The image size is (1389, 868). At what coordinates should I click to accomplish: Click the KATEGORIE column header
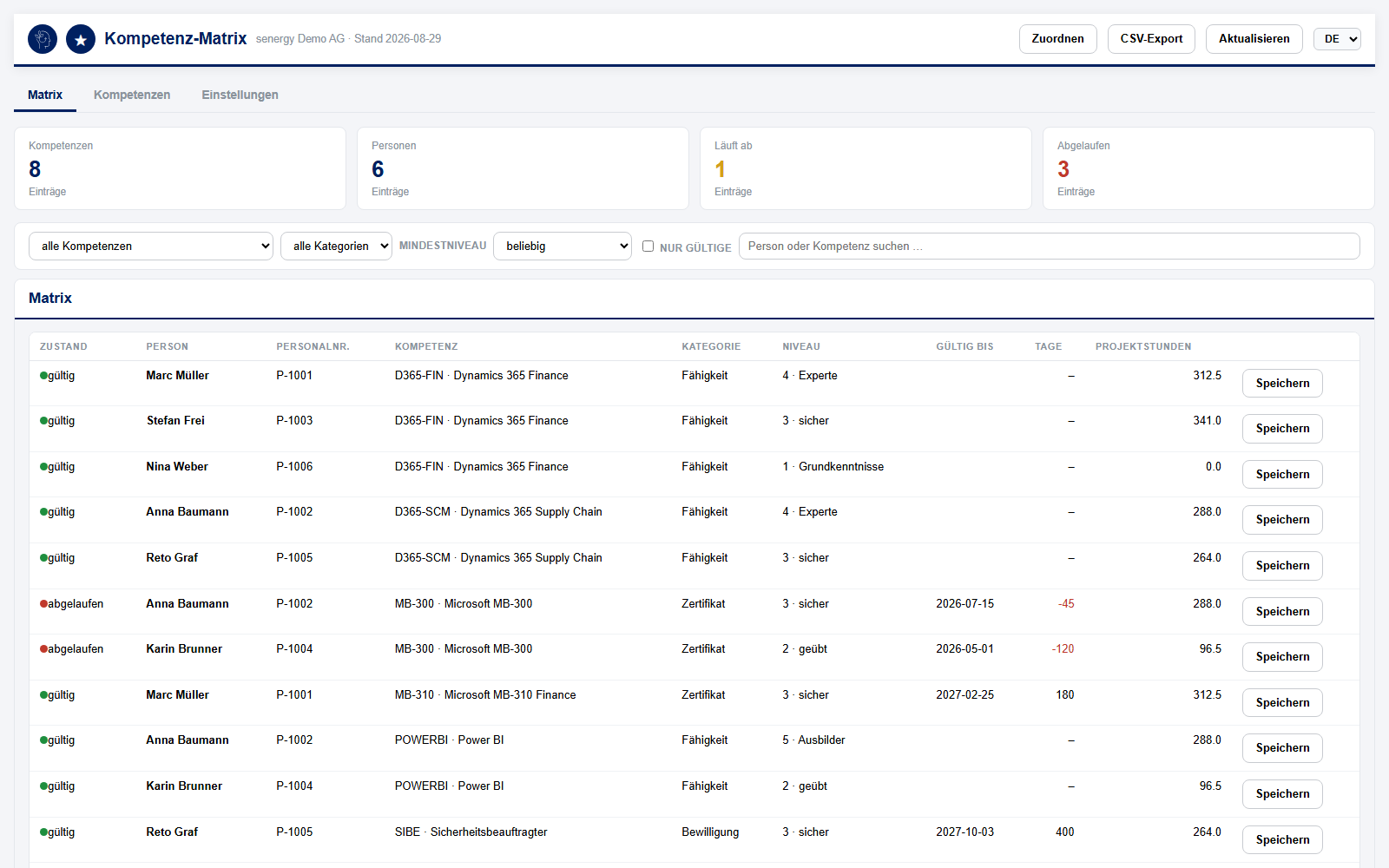pos(711,346)
